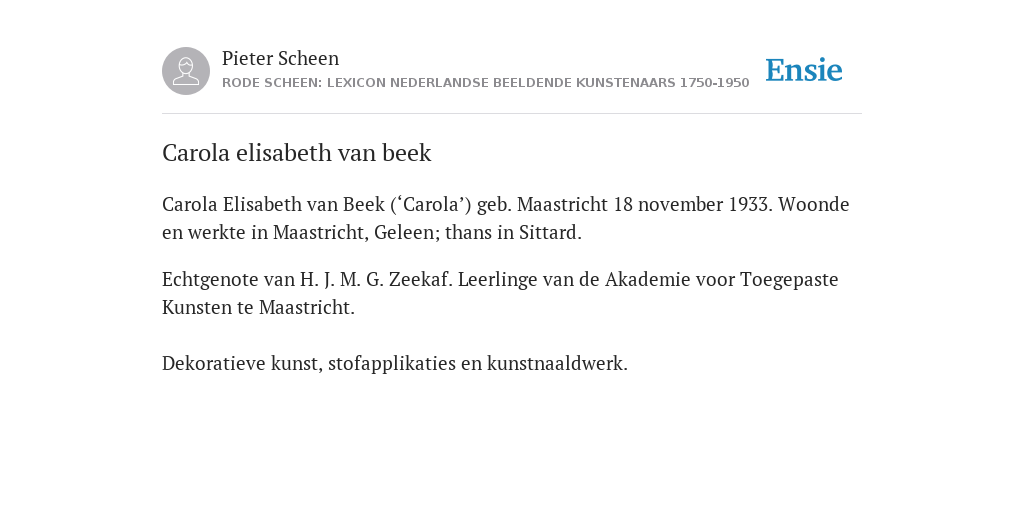Click the birth date 18 november 1933
Screen dimensions: 1024x512
[x=691, y=204]
